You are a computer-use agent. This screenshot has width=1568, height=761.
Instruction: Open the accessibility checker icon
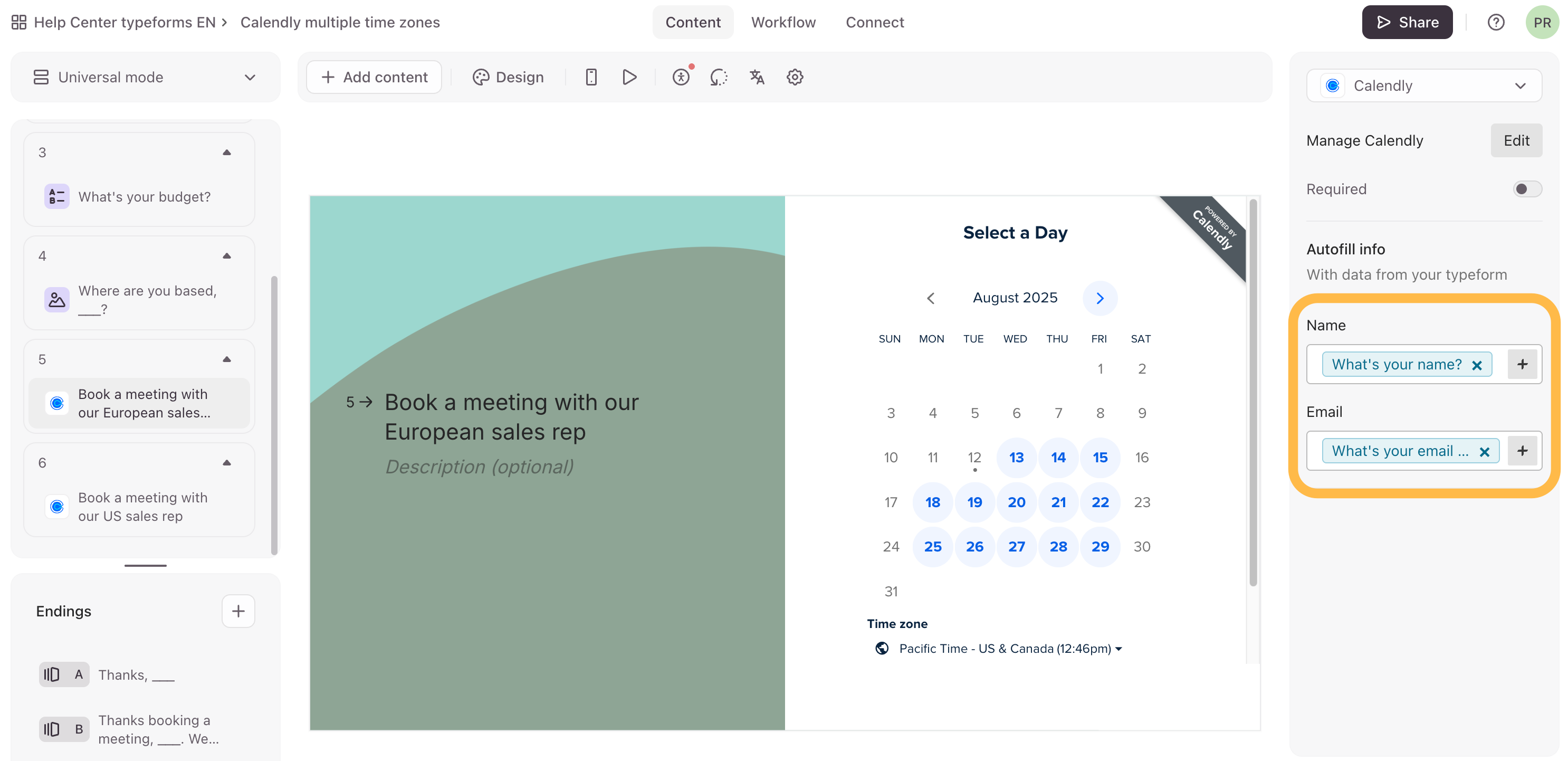pyautogui.click(x=681, y=78)
